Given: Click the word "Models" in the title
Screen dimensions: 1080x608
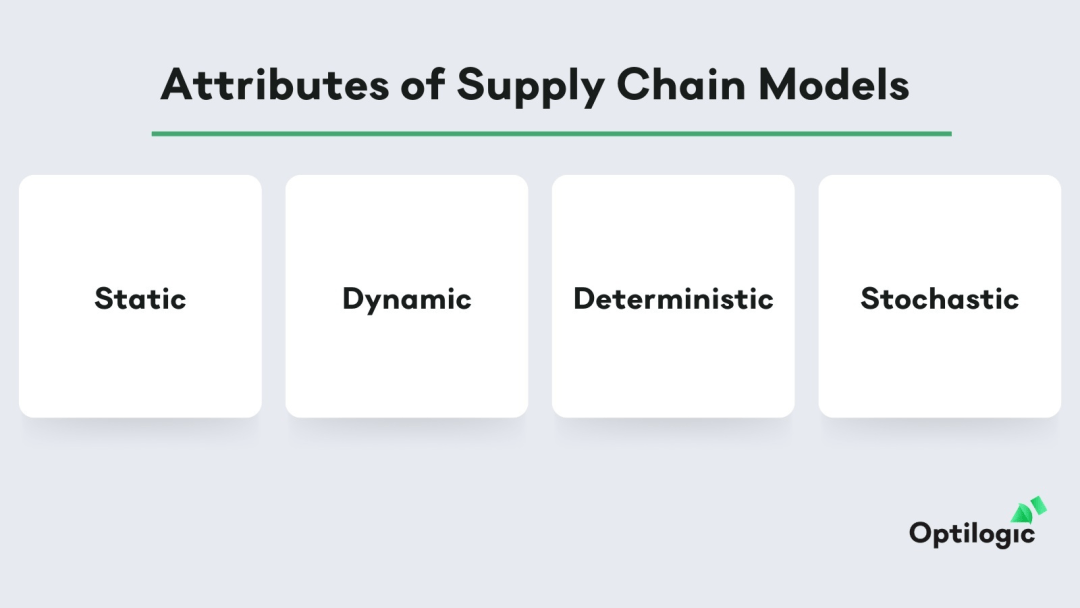Looking at the screenshot, I should click(833, 85).
